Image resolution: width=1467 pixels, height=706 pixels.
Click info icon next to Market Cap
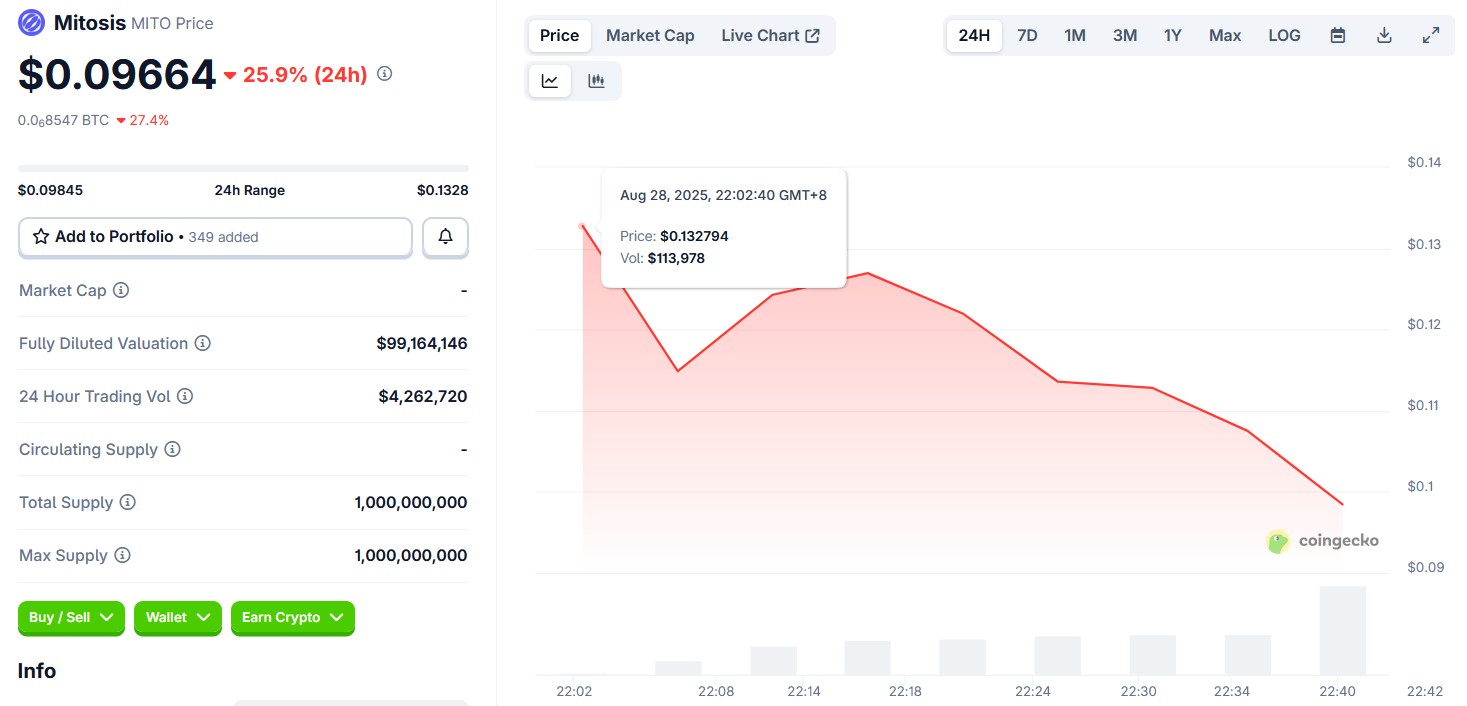point(121,290)
